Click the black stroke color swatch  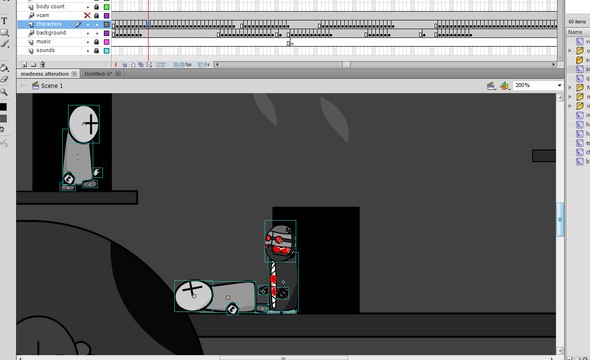click(3, 107)
